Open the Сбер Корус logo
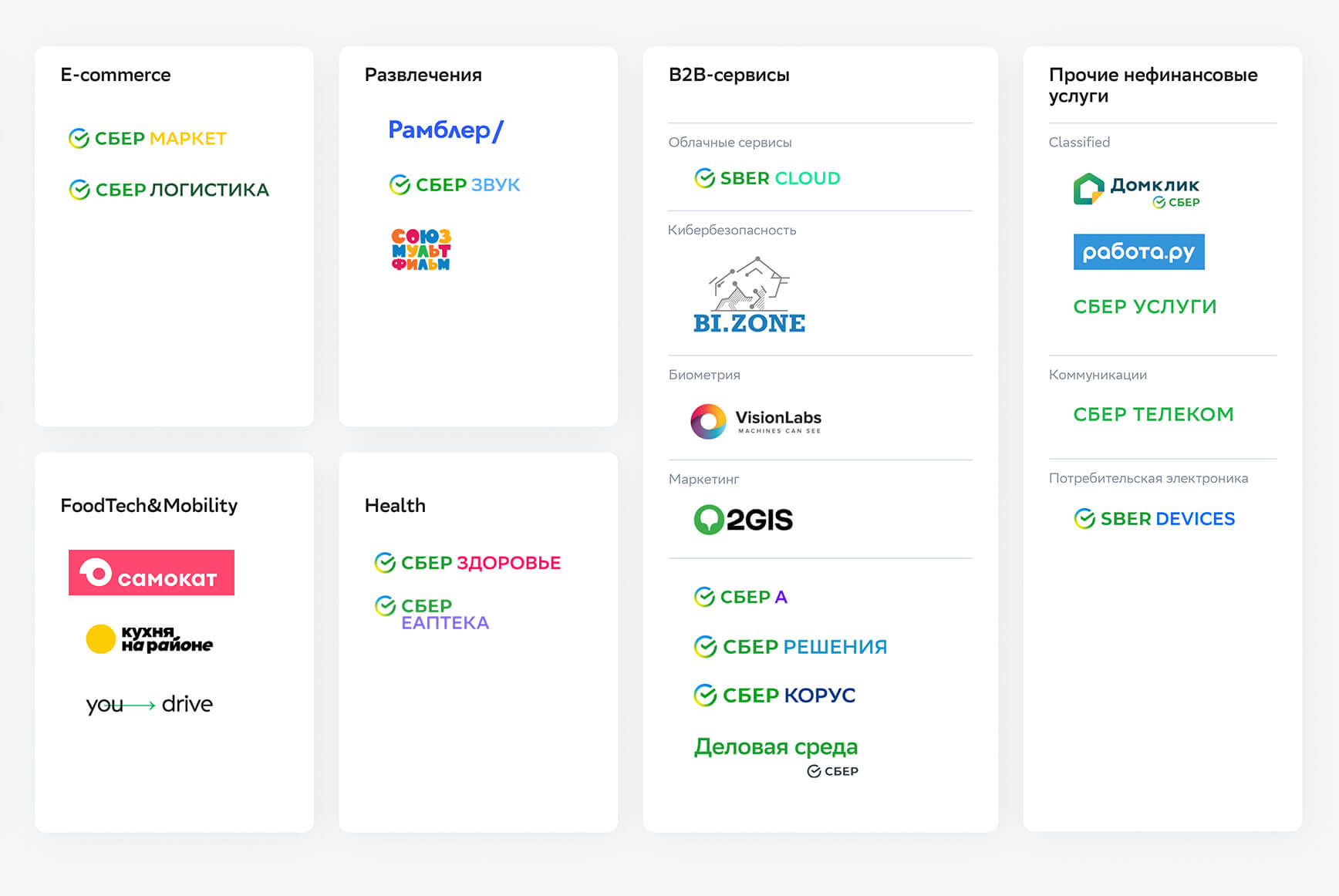The image size is (1339, 896). coord(774,696)
